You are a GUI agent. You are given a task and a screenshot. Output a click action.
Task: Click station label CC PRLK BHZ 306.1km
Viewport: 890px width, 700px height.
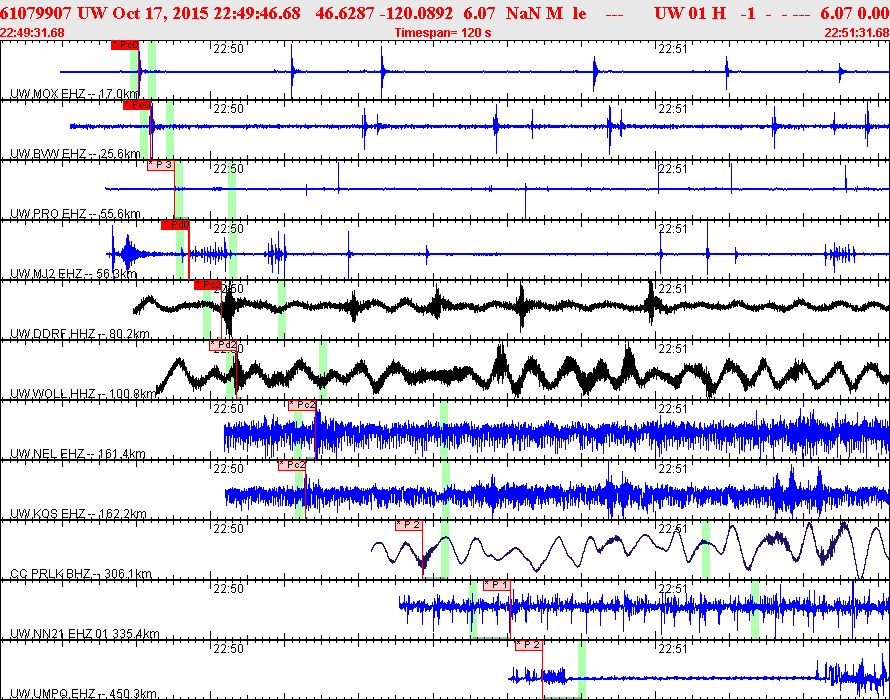pyautogui.click(x=81, y=574)
